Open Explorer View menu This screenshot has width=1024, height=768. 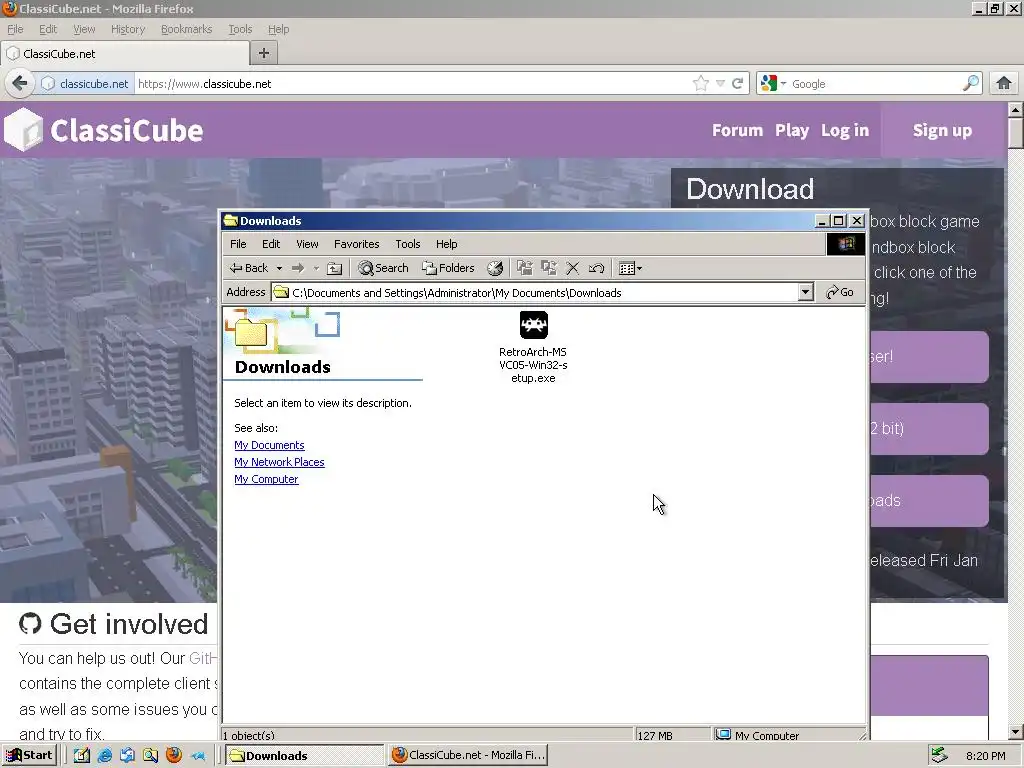click(x=307, y=244)
